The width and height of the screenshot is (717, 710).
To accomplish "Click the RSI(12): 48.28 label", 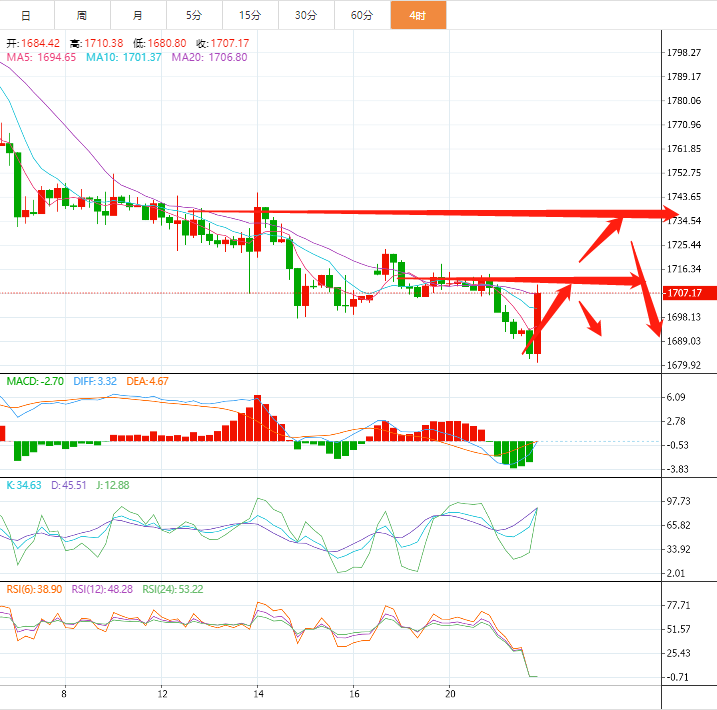I will coord(102,589).
